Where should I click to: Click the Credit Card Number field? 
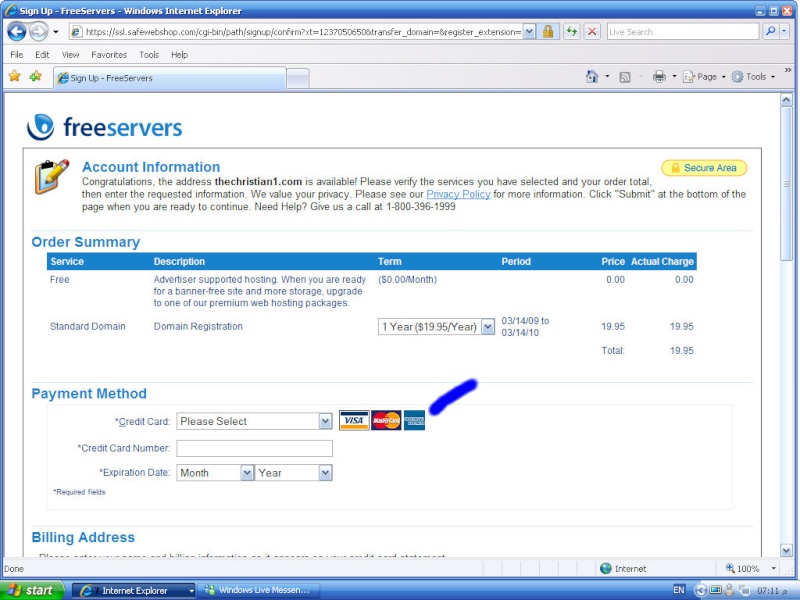[254, 448]
